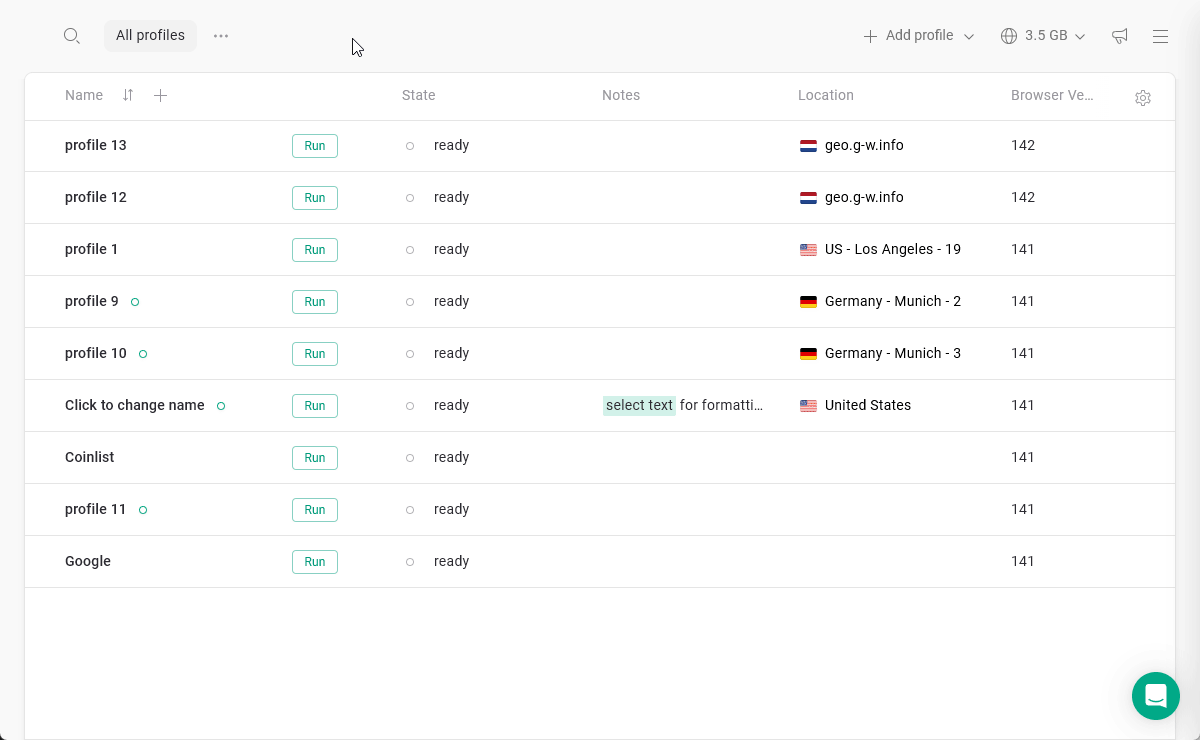The image size is (1200, 740).
Task: Click the State column header
Action: click(x=418, y=95)
